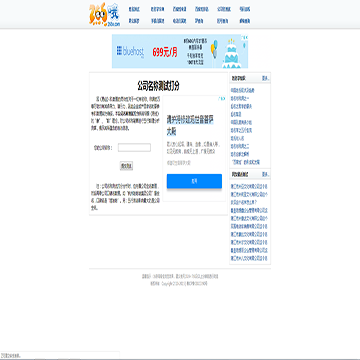Click the large blue button in the ad
360x360 pixels.
pyautogui.click(x=194, y=181)
